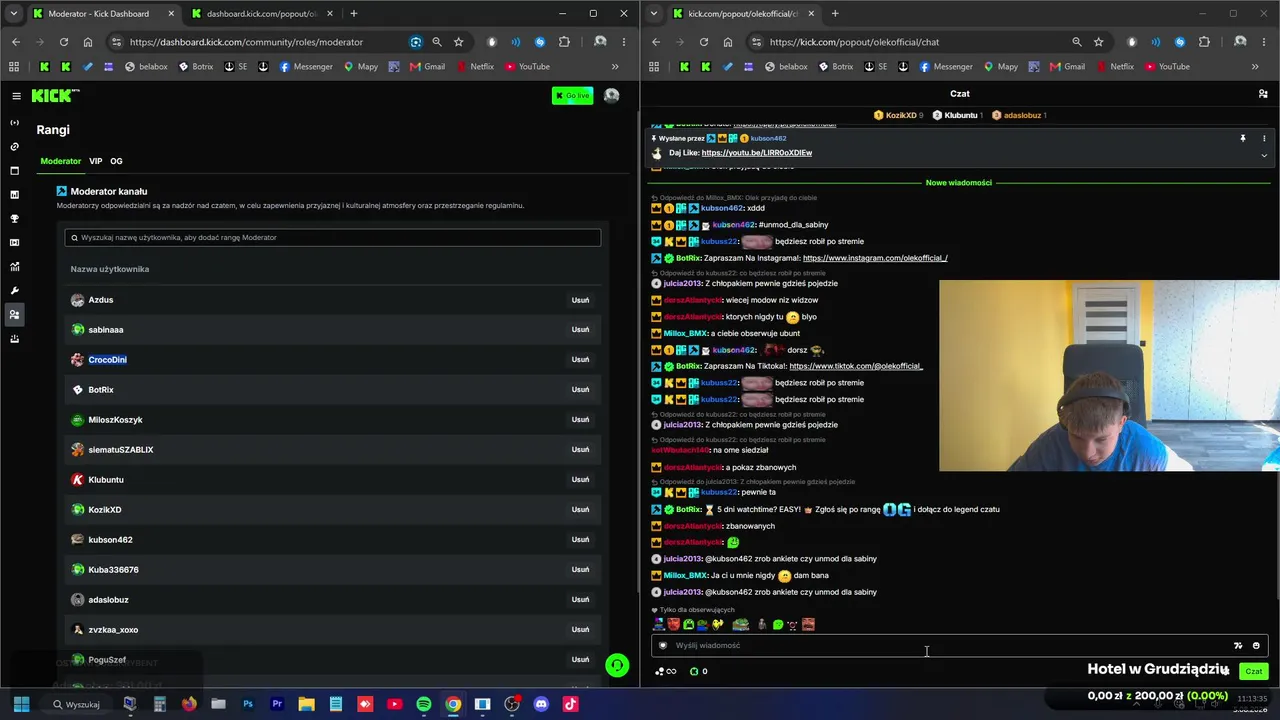Open the stream broadcast sidebar icon
The image size is (1280, 720).
click(14, 122)
